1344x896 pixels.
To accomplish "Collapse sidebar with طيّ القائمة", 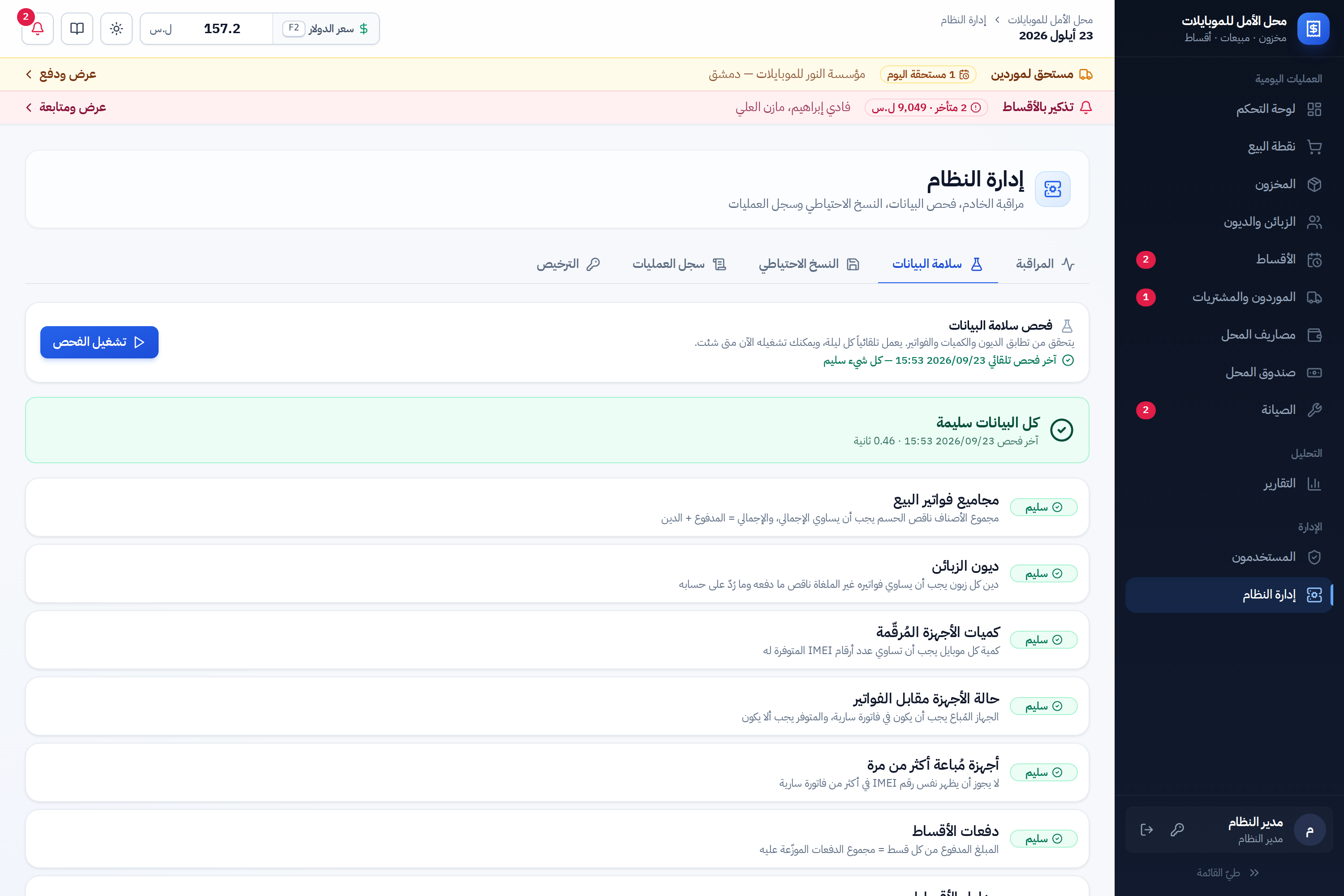I will click(1228, 873).
